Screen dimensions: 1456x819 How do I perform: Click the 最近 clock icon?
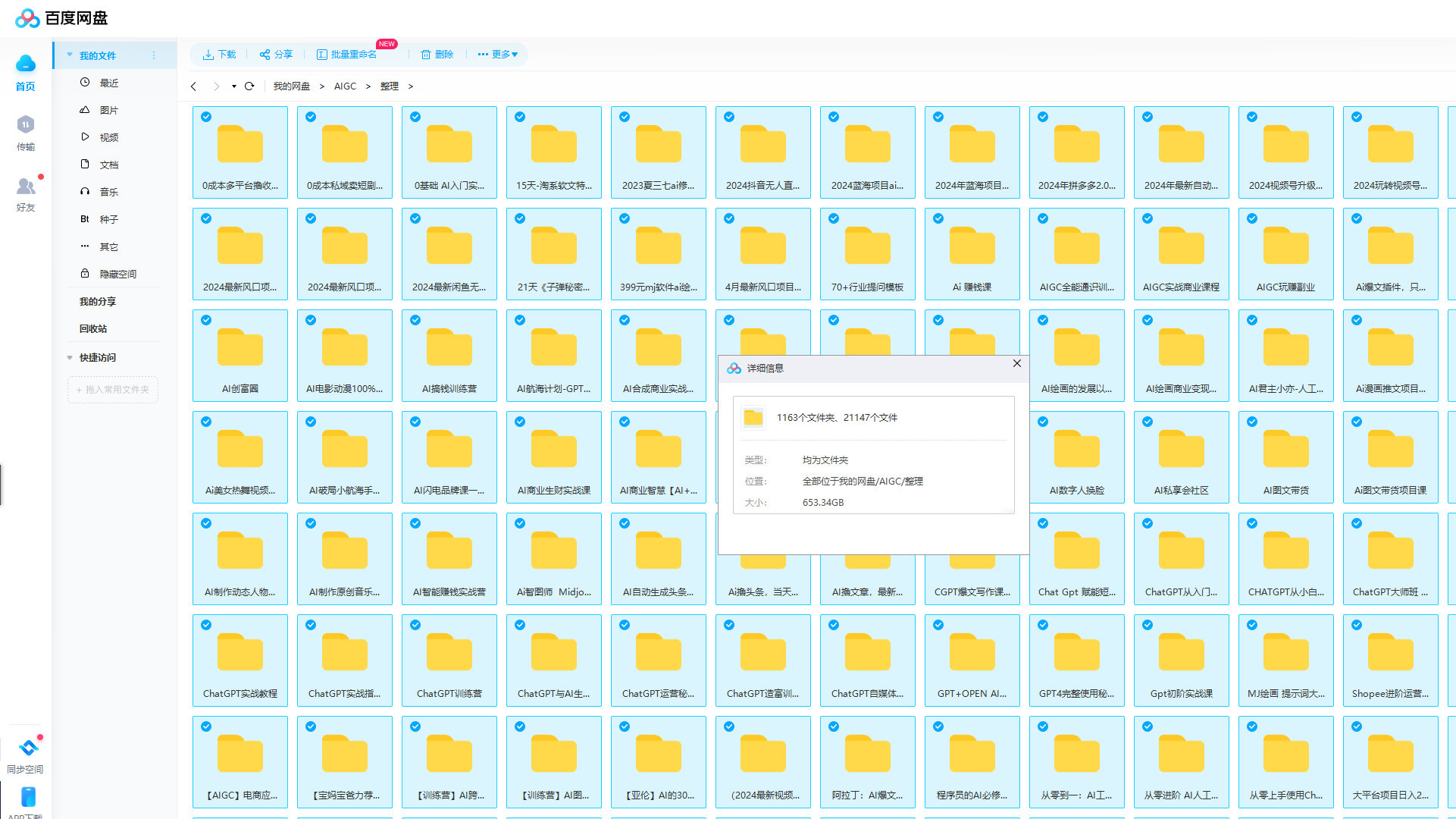(x=85, y=83)
